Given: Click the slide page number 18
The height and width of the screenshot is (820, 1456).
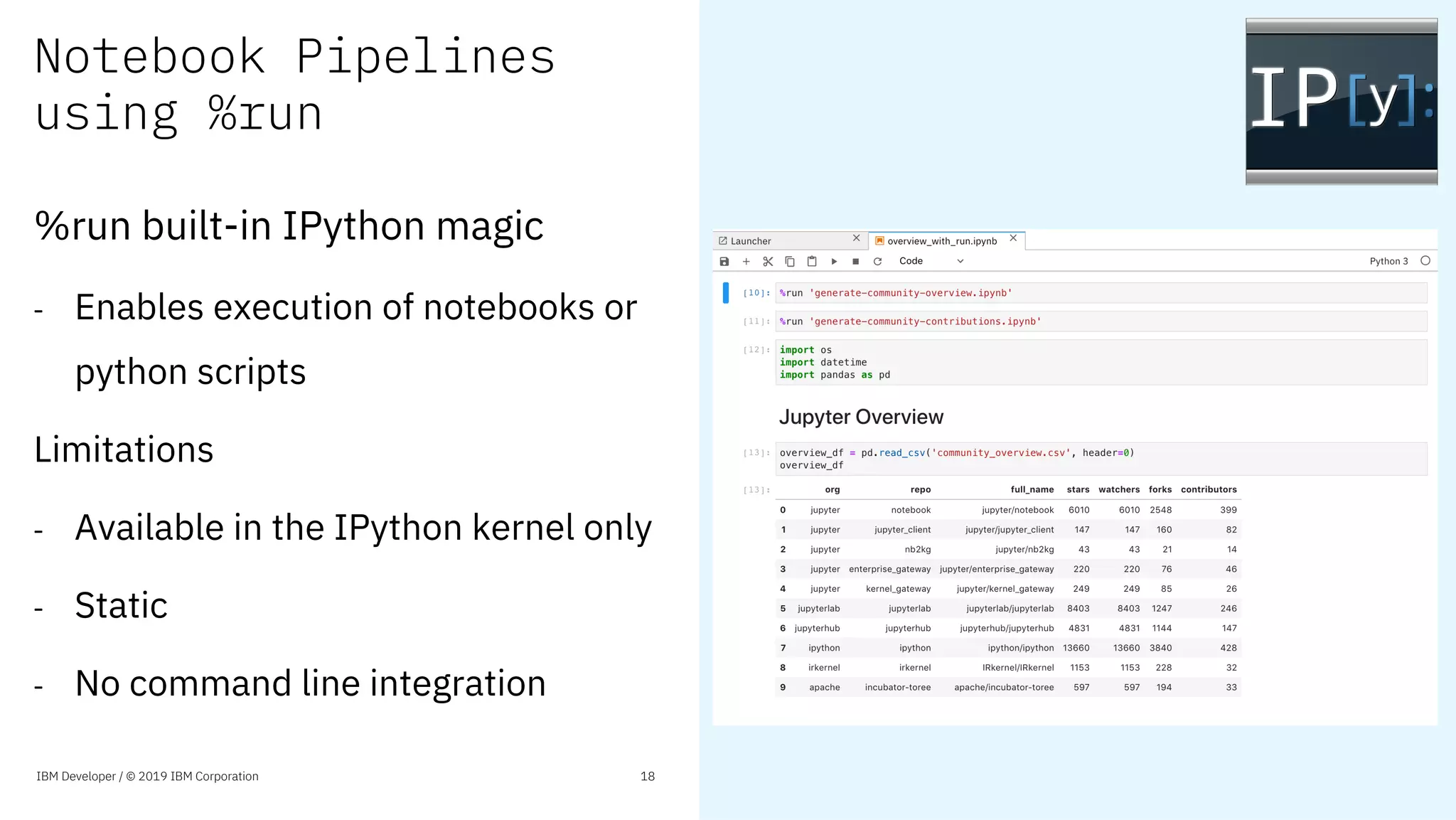Looking at the screenshot, I should coord(648,777).
